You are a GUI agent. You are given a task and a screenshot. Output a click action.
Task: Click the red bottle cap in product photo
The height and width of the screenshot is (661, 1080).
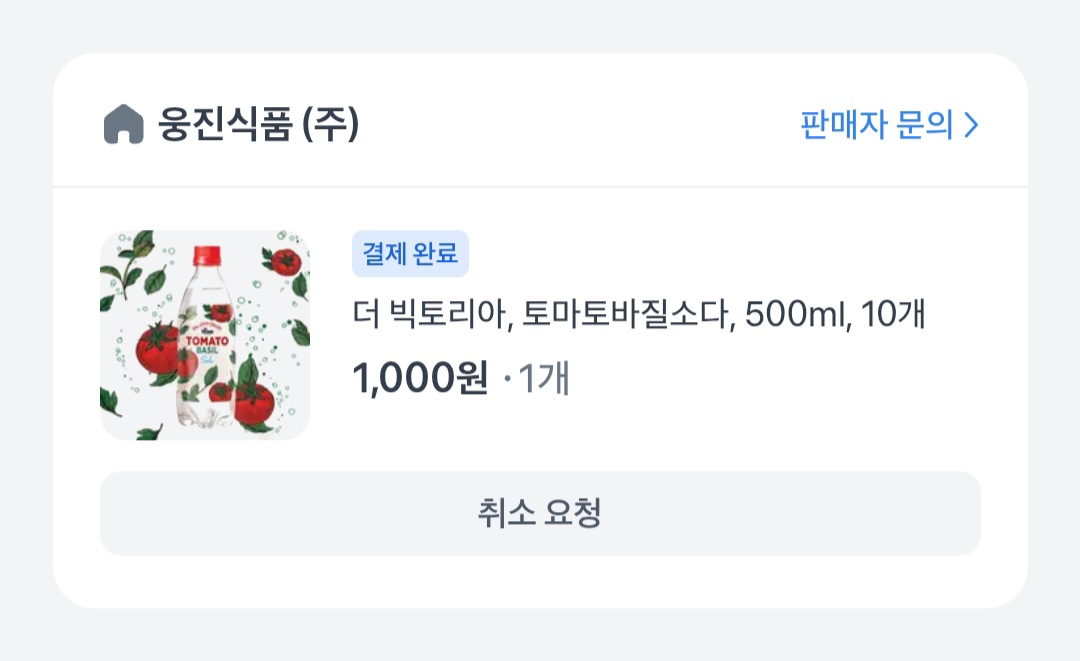207,255
